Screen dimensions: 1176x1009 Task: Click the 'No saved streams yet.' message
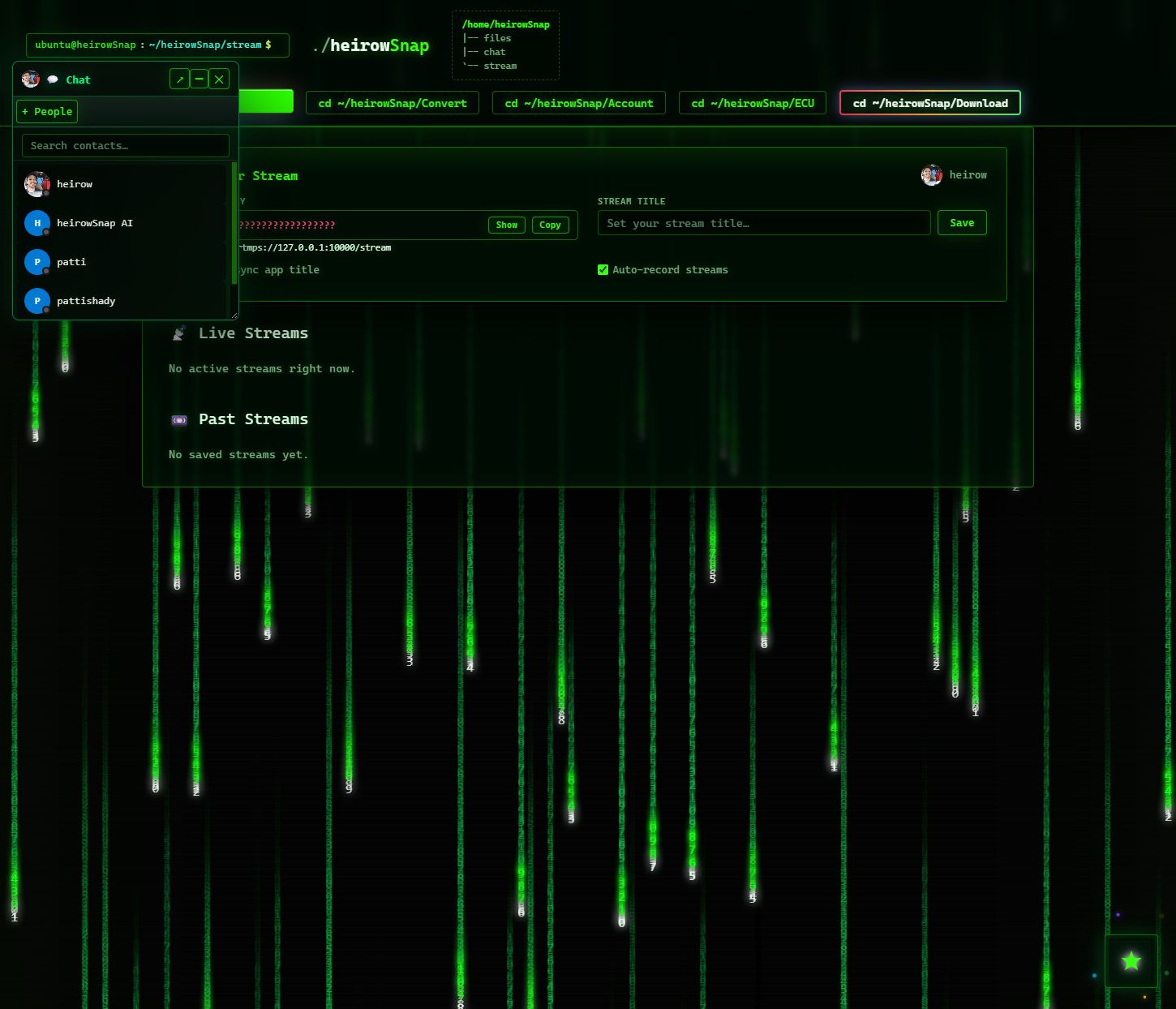pos(238,455)
